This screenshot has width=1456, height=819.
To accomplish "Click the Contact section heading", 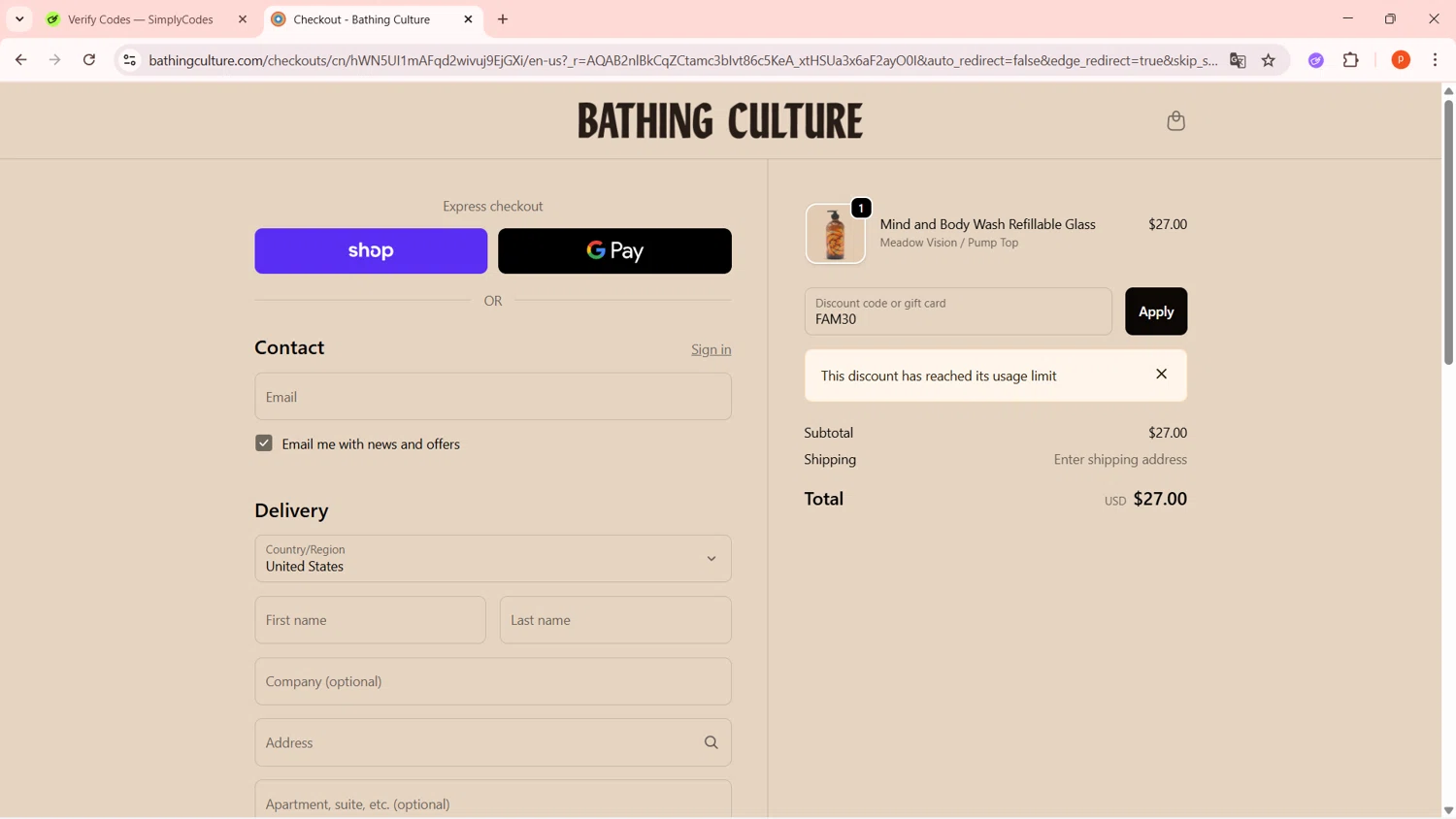I will click(x=289, y=347).
